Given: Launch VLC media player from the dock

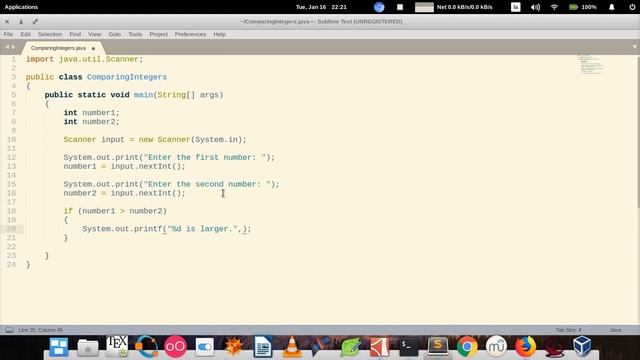Looking at the screenshot, I should 292,347.
